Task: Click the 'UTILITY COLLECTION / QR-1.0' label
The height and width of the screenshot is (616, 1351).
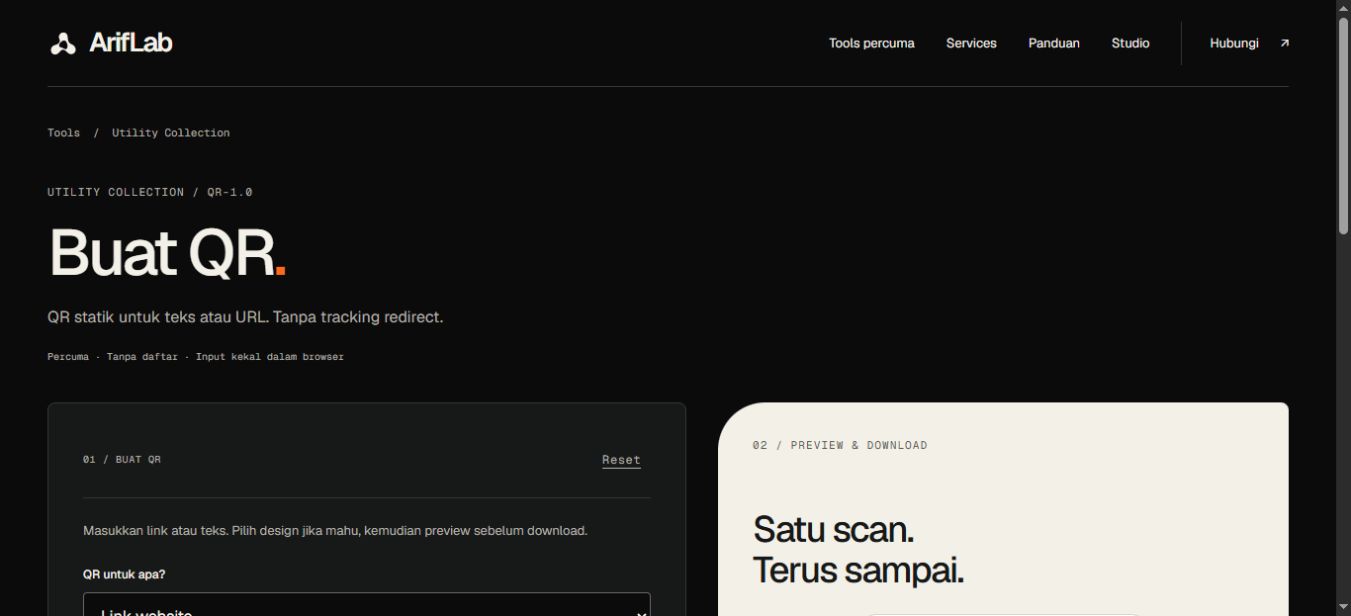Action: (x=150, y=192)
